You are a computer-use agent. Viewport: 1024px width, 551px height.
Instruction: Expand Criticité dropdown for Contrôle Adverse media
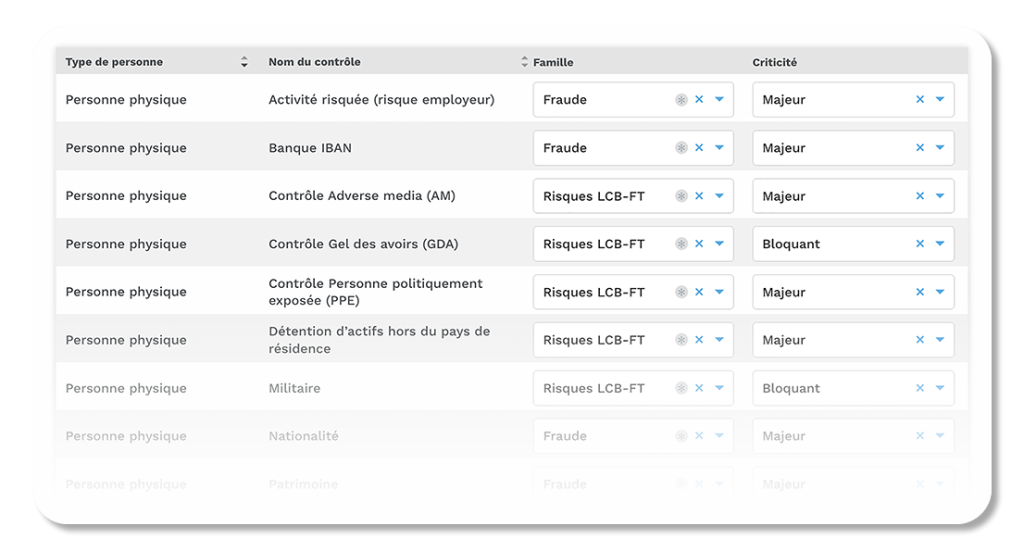pos(940,196)
